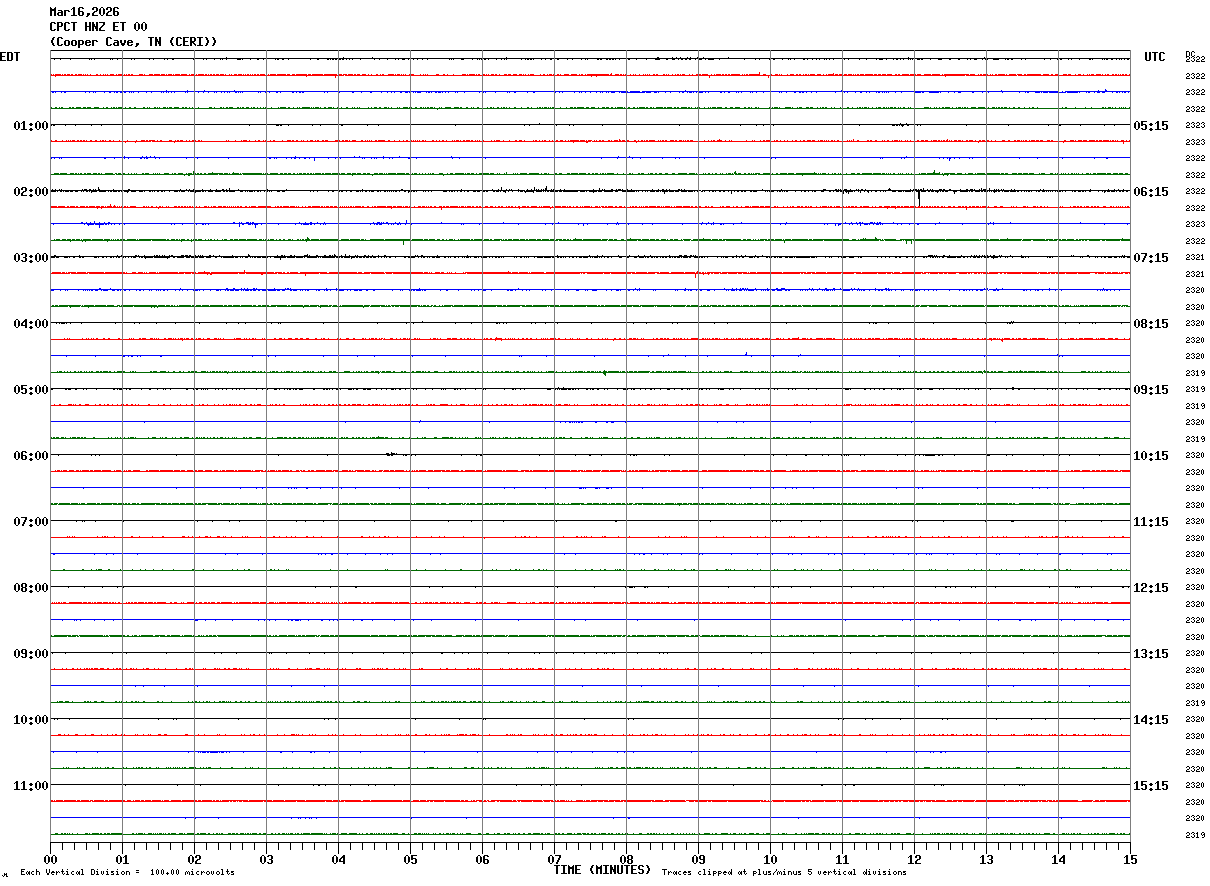Click minute 14 on the time axis
Screen dimensions: 1210x886
1058,859
